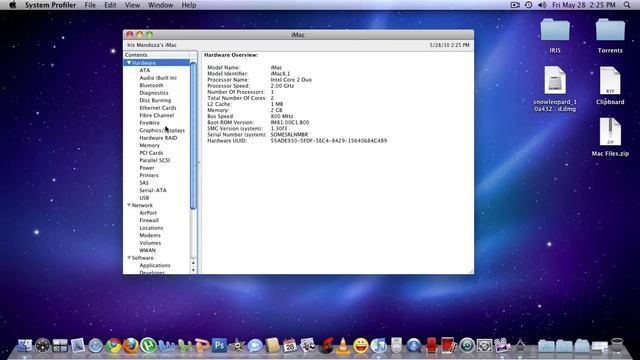The width and height of the screenshot is (640, 360).
Task: Select Ethernet Cards in the sidebar
Action: coord(157,108)
